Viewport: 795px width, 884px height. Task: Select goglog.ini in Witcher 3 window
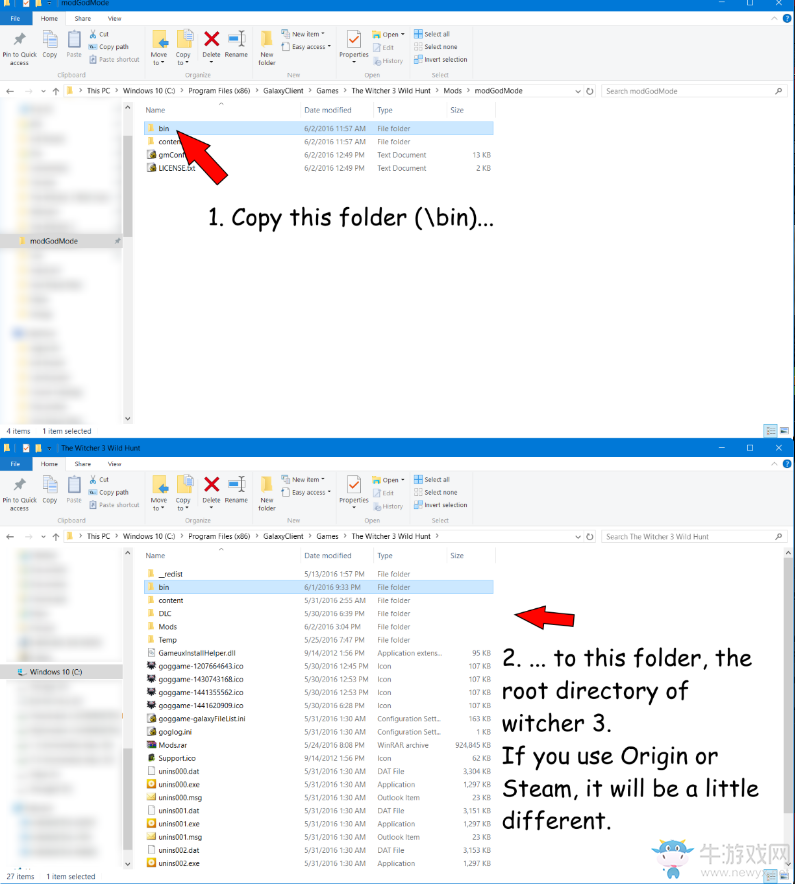319,732
